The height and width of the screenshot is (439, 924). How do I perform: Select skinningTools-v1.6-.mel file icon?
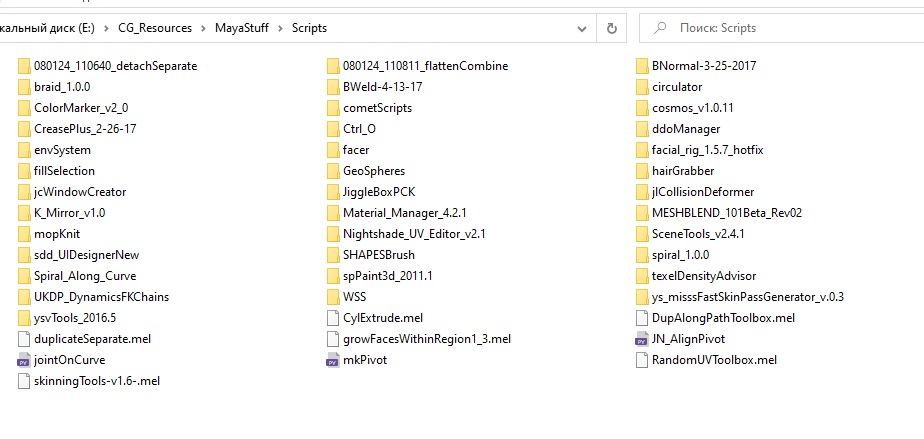point(24,381)
